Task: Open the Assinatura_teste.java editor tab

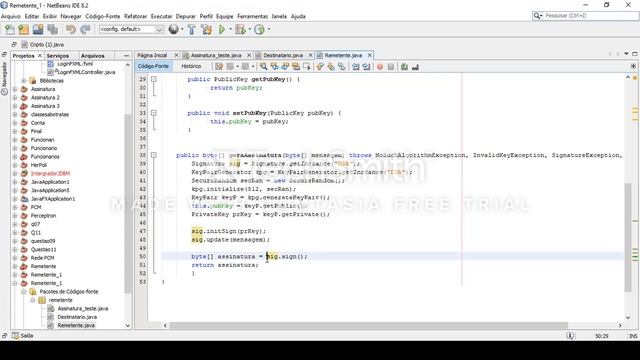Action: tap(216, 55)
